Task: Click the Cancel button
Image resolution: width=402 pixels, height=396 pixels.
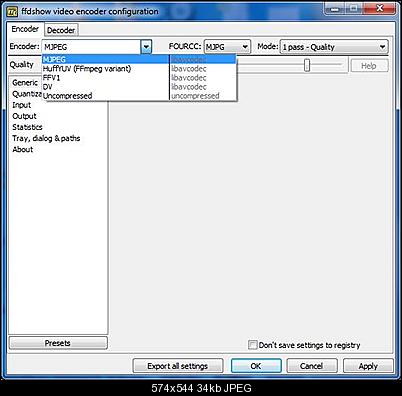Action: [x=312, y=366]
